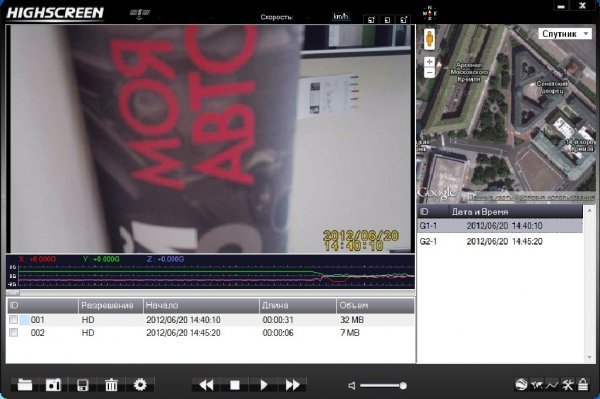Screen dimensions: 600x399
Task: Open the globe map icon
Action: click(521, 384)
